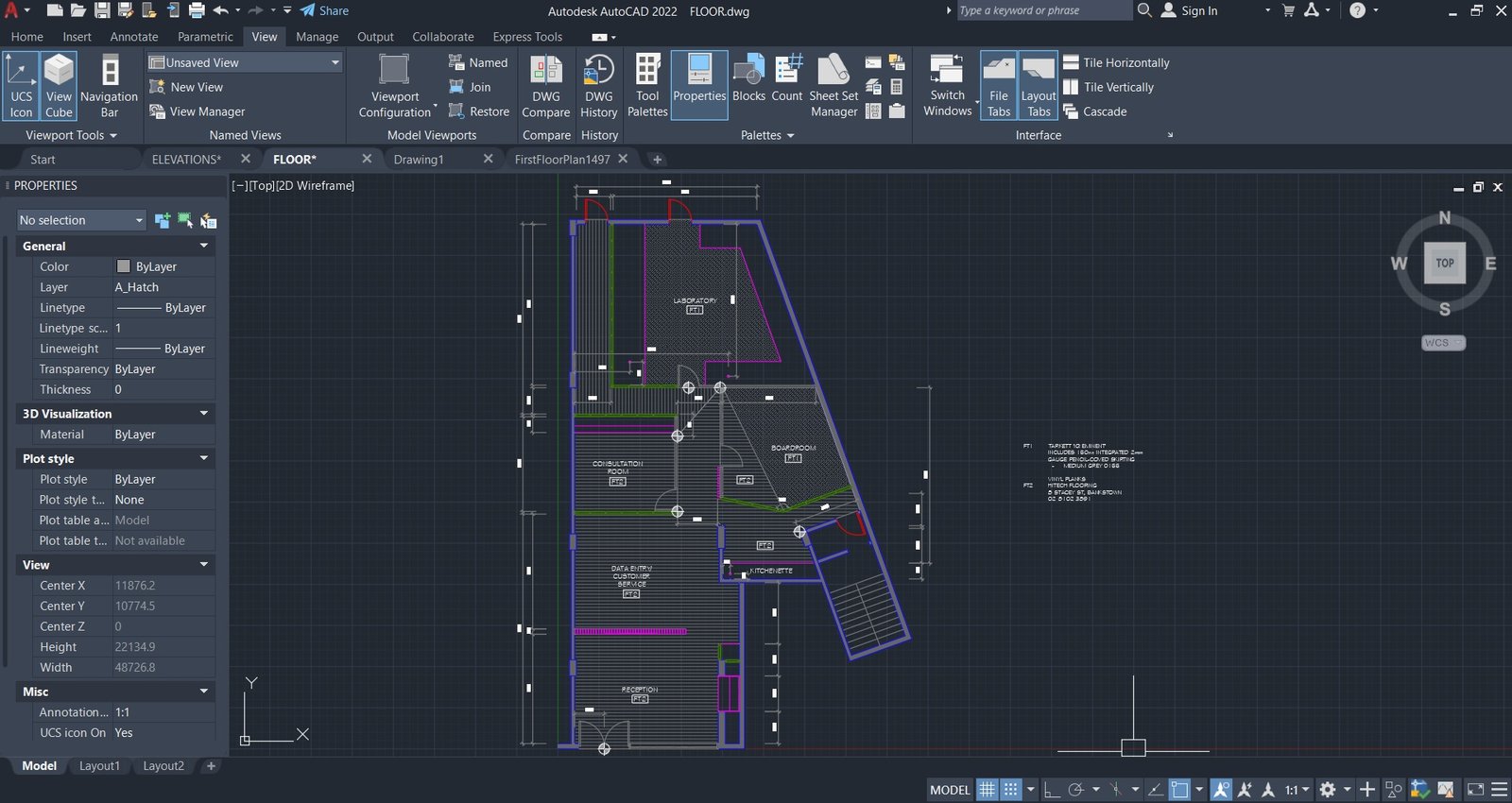Open the Sheet Set Manager
1512x803 pixels.
[x=833, y=86]
